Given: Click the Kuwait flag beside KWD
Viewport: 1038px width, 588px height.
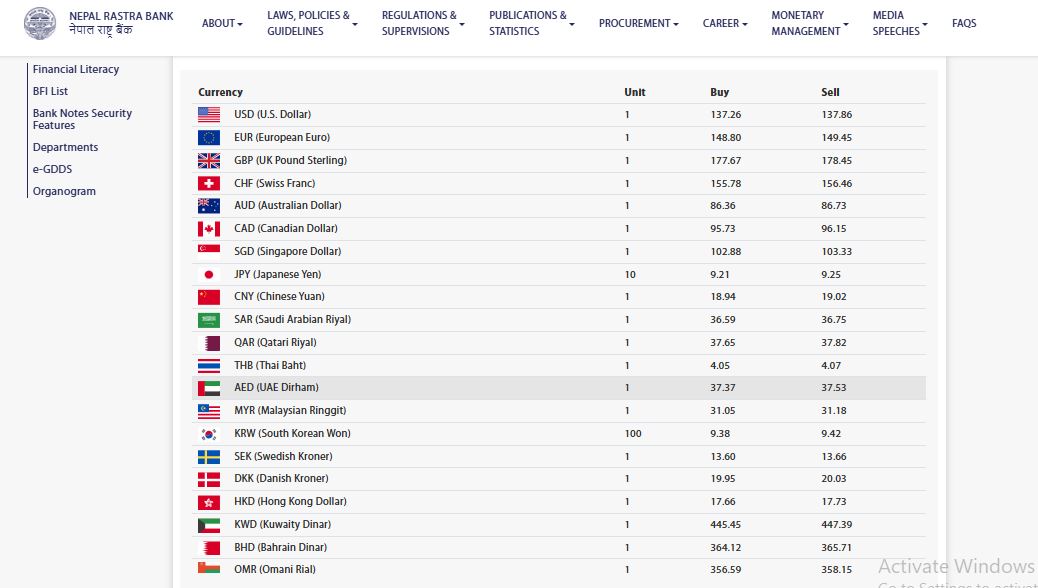Looking at the screenshot, I should [x=209, y=525].
